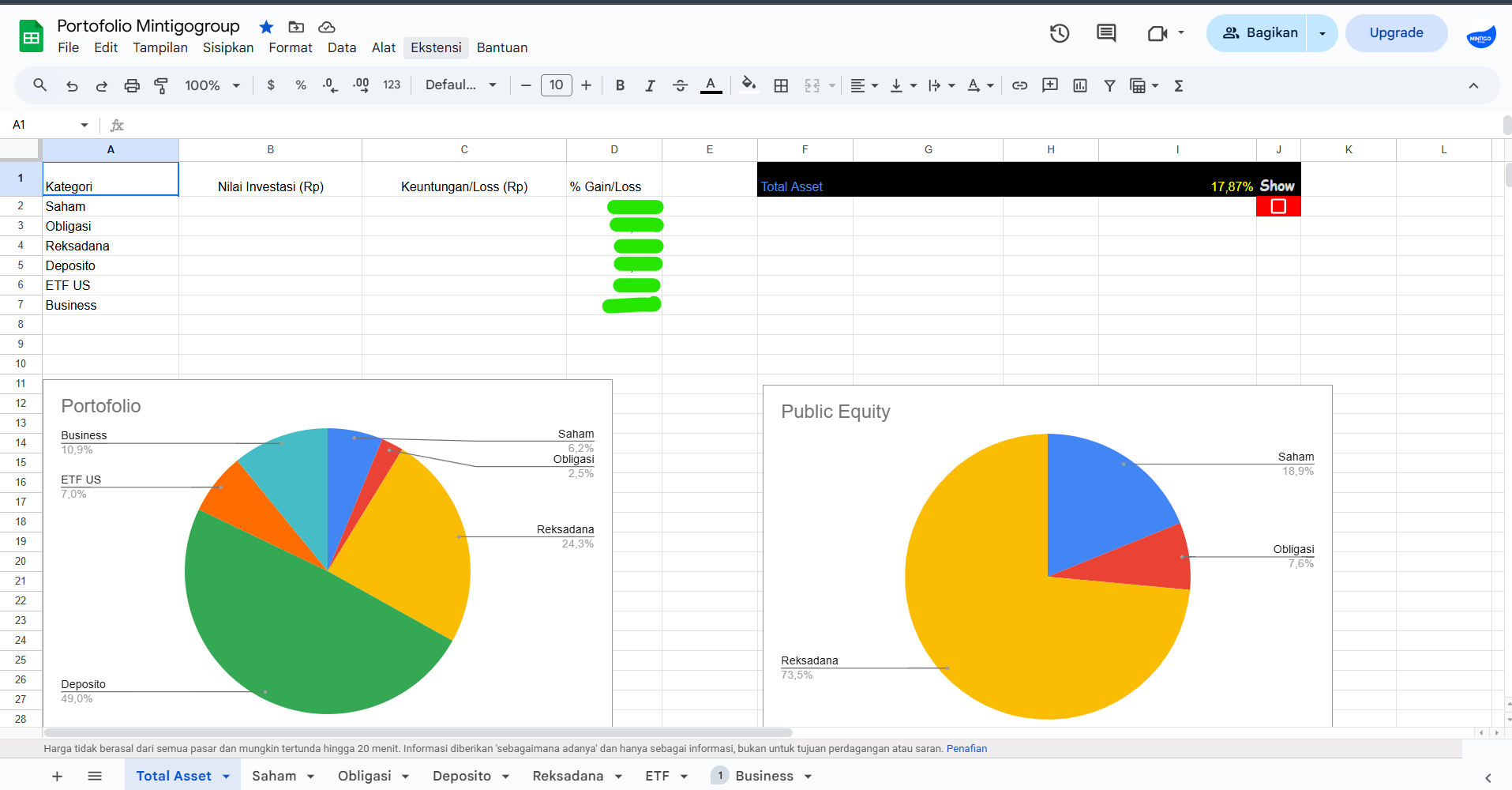The height and width of the screenshot is (790, 1512).
Task: Tick the Show checkbox in red cell
Action: 1278,206
